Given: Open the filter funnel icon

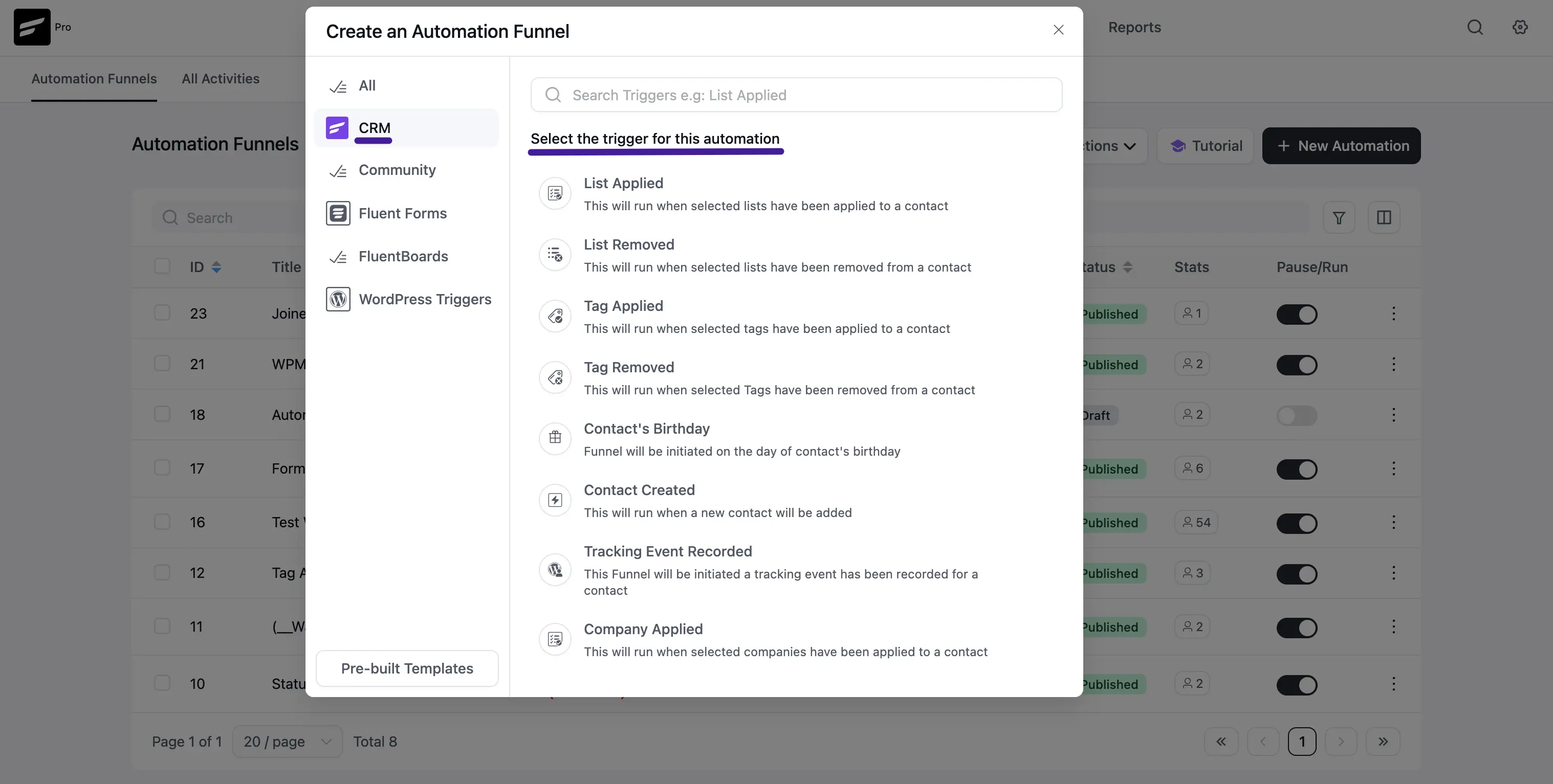Looking at the screenshot, I should point(1339,217).
